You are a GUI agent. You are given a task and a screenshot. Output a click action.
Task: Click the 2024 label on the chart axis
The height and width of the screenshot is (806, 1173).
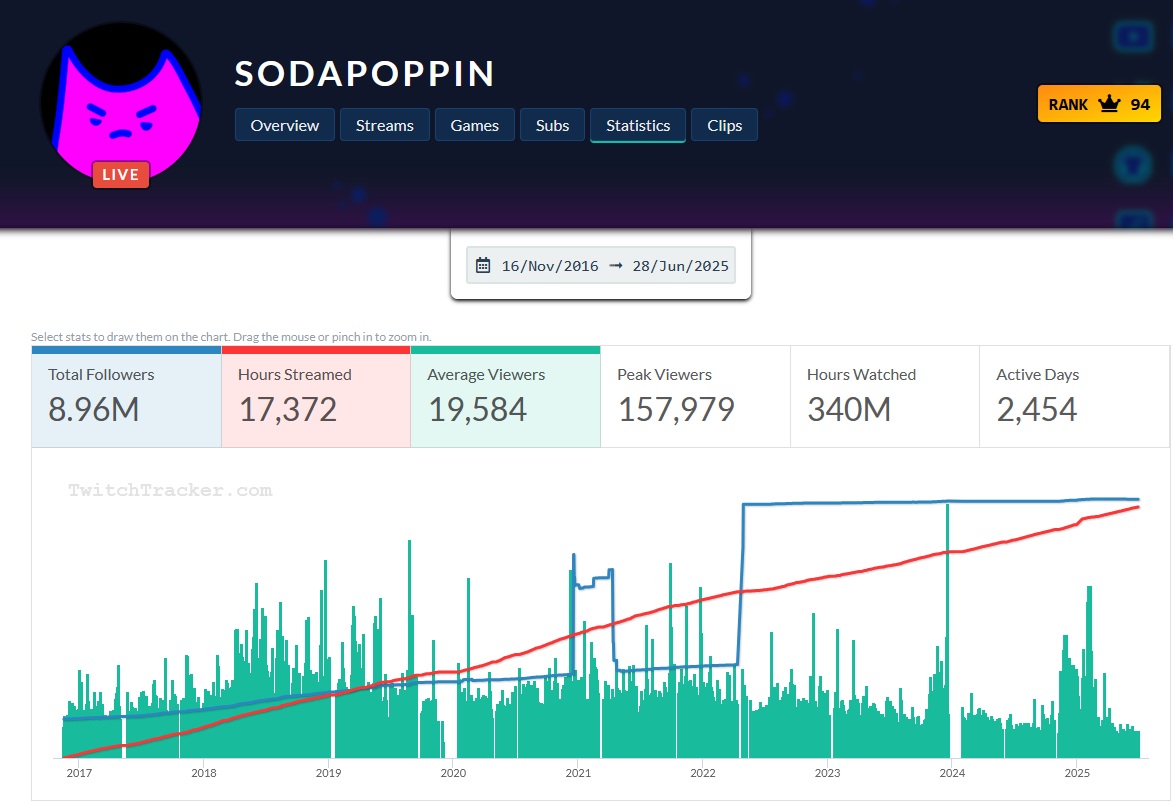point(952,772)
